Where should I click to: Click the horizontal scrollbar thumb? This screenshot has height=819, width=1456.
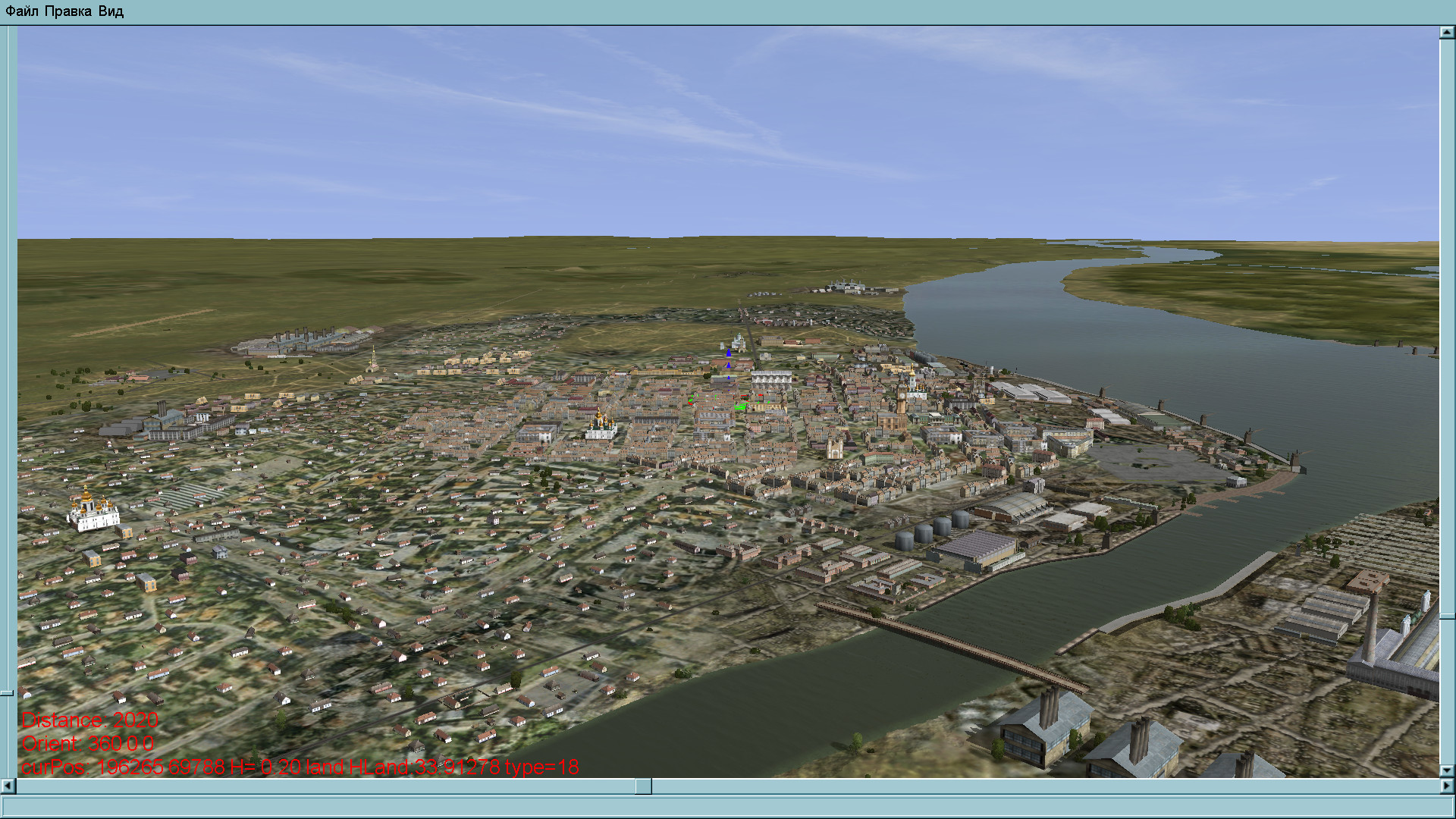pos(643,786)
